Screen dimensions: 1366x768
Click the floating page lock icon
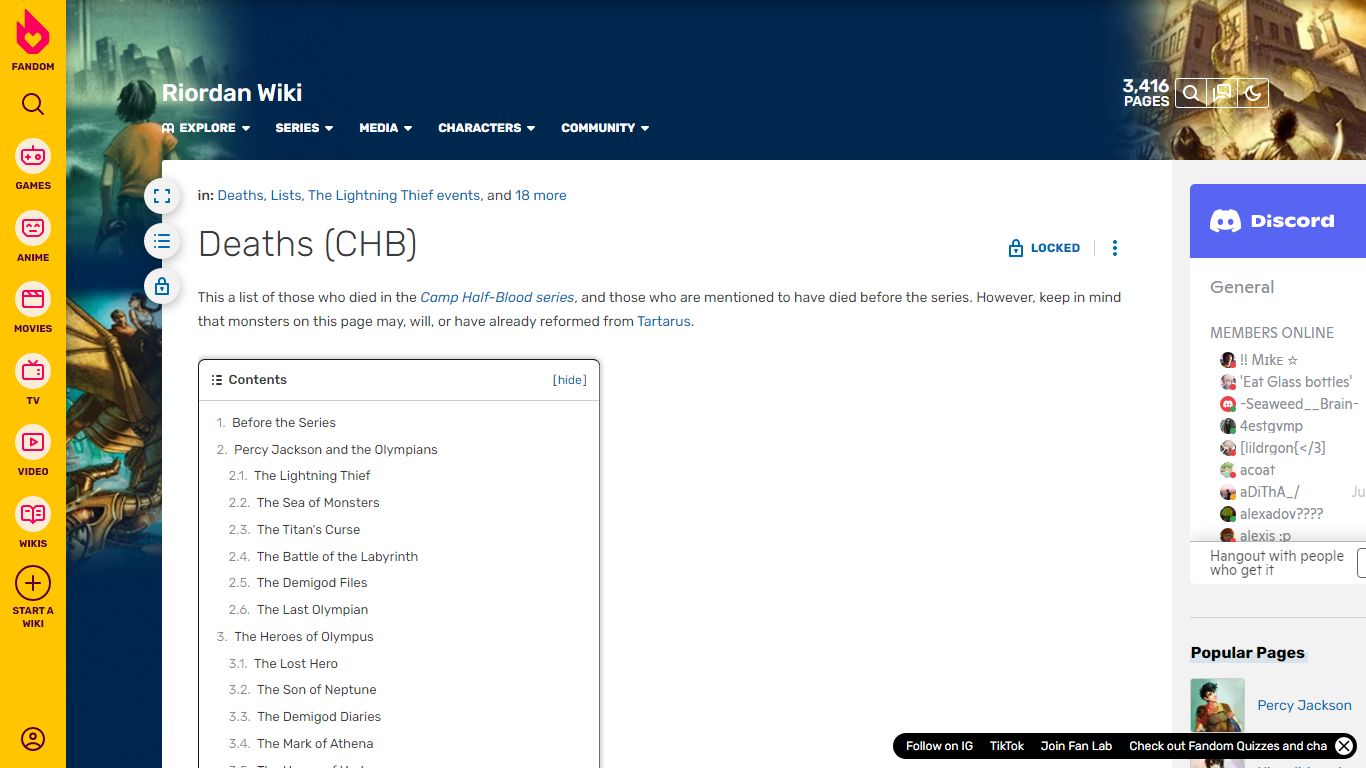click(x=162, y=287)
